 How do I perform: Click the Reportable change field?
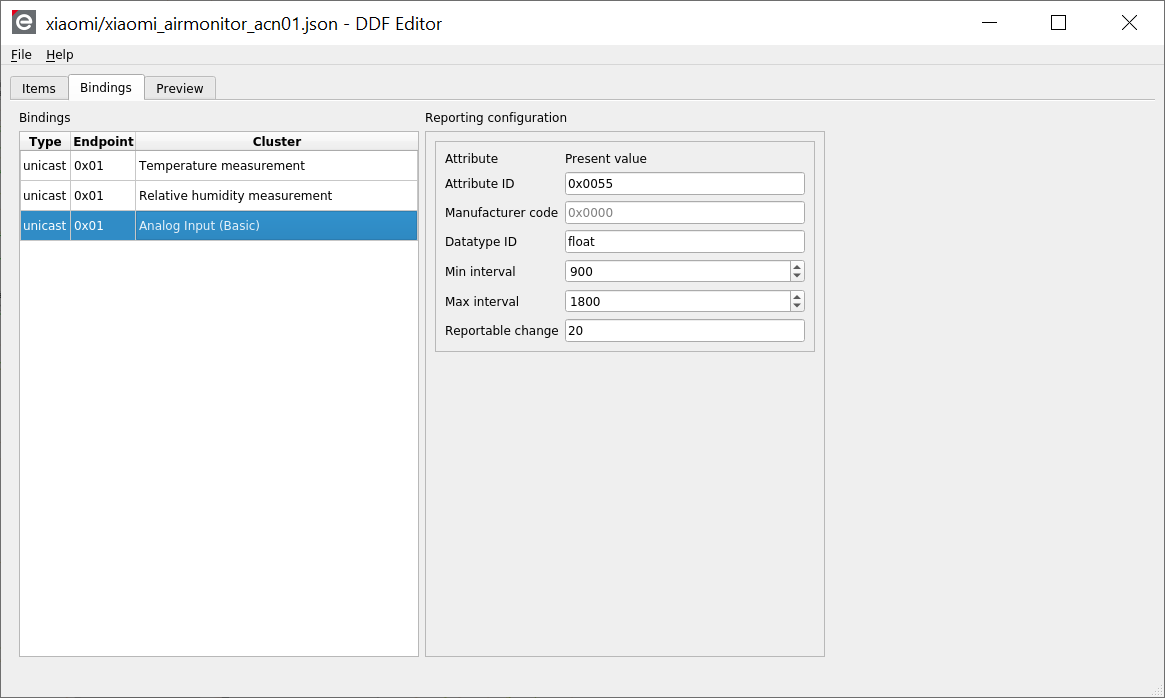pyautogui.click(x=684, y=331)
